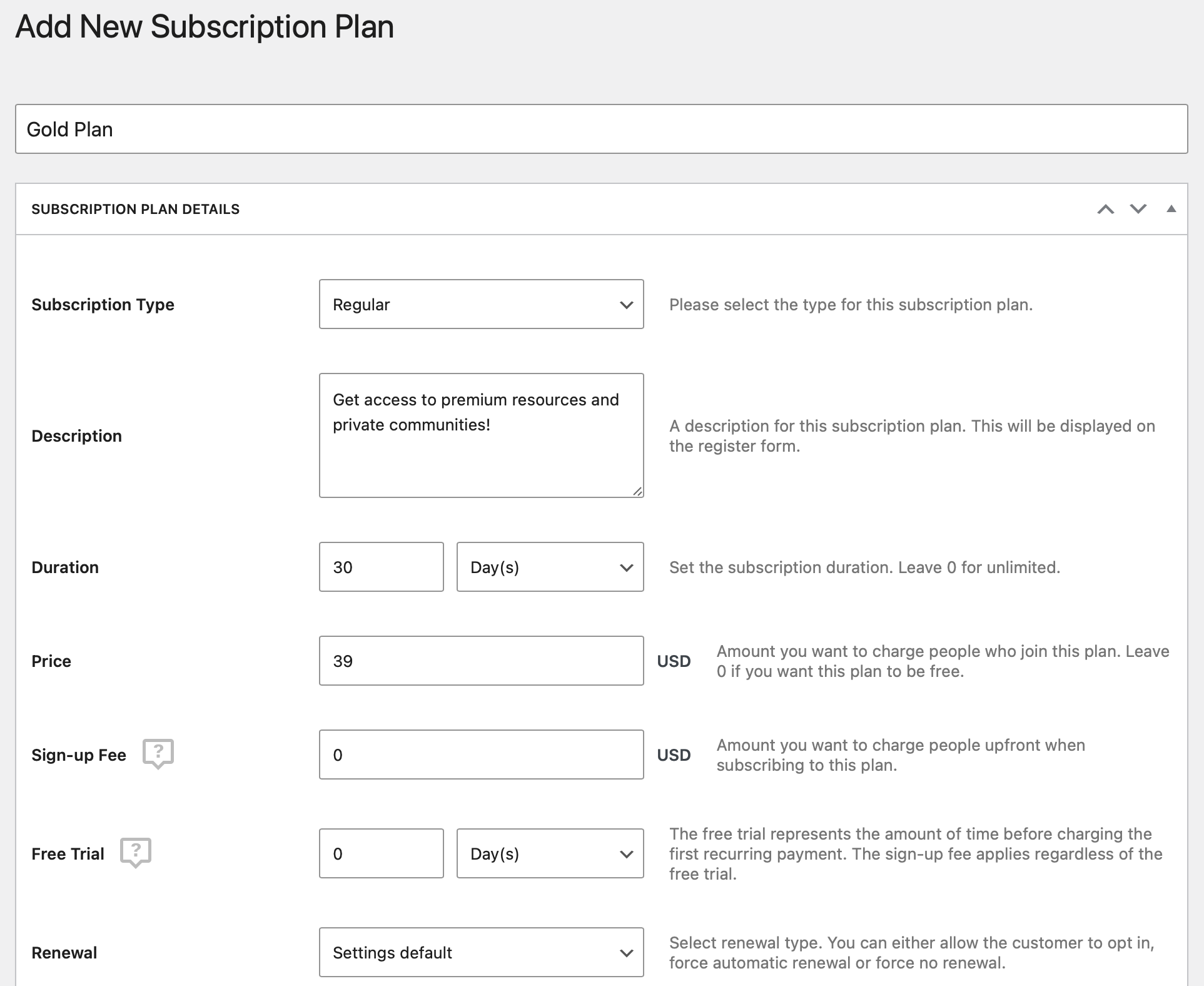Click 'charge people upfront' help text
The width and height of the screenshot is (1204, 986).
(x=901, y=755)
